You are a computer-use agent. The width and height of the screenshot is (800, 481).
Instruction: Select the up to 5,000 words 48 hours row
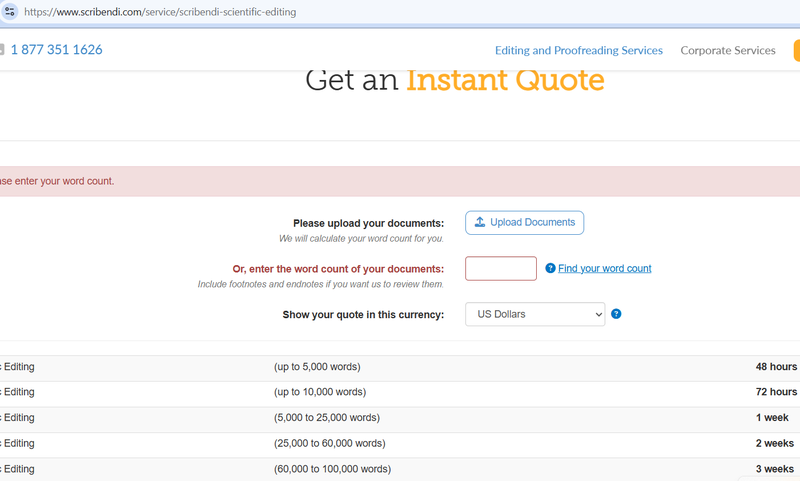click(400, 367)
